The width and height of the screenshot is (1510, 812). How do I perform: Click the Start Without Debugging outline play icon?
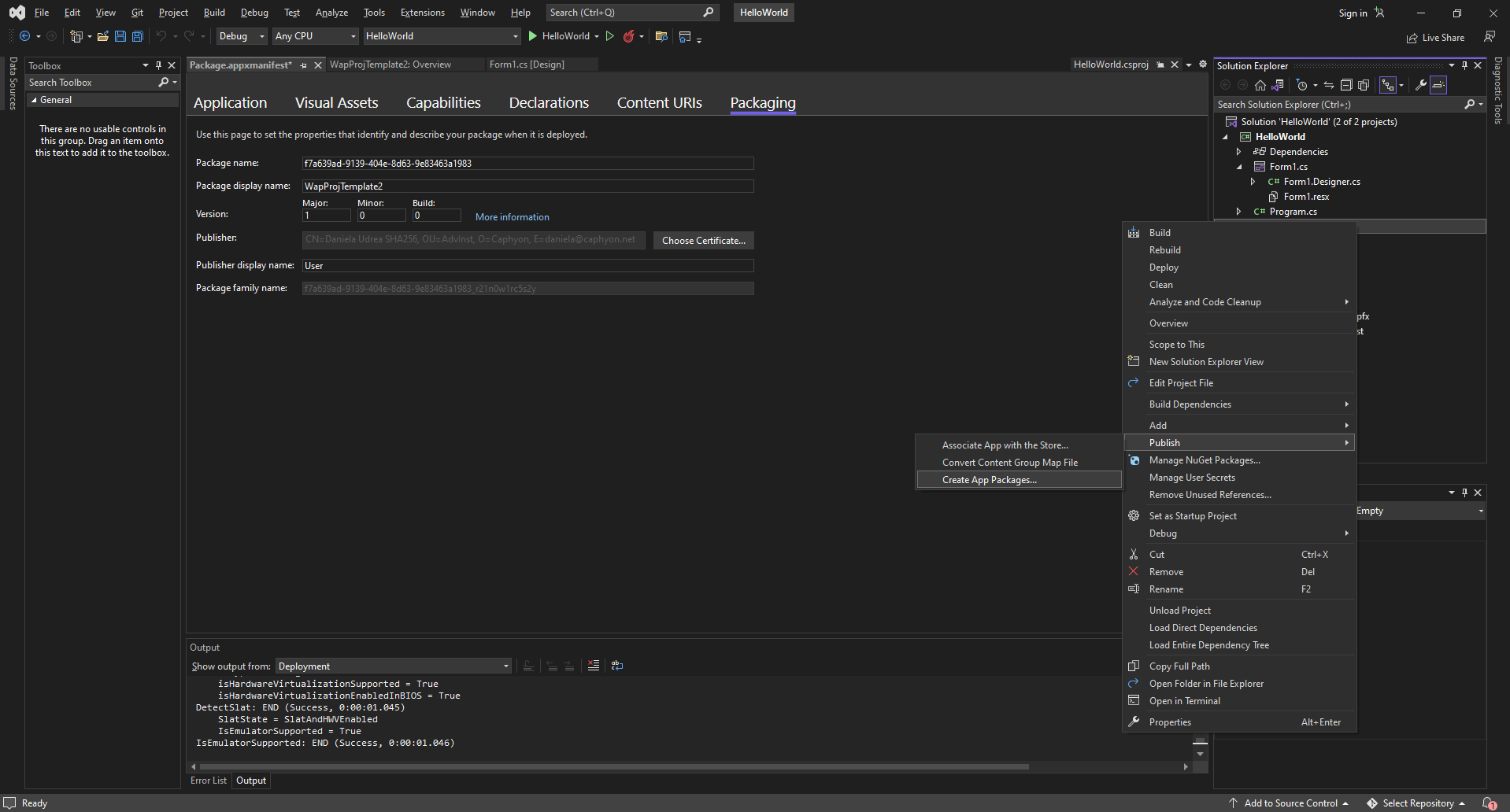610,36
